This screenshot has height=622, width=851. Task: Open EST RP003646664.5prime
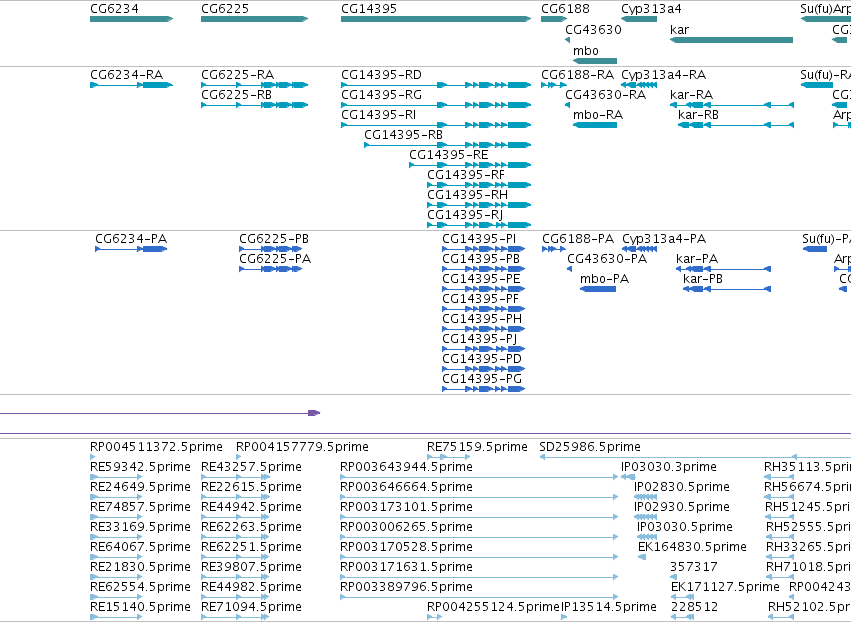406,487
